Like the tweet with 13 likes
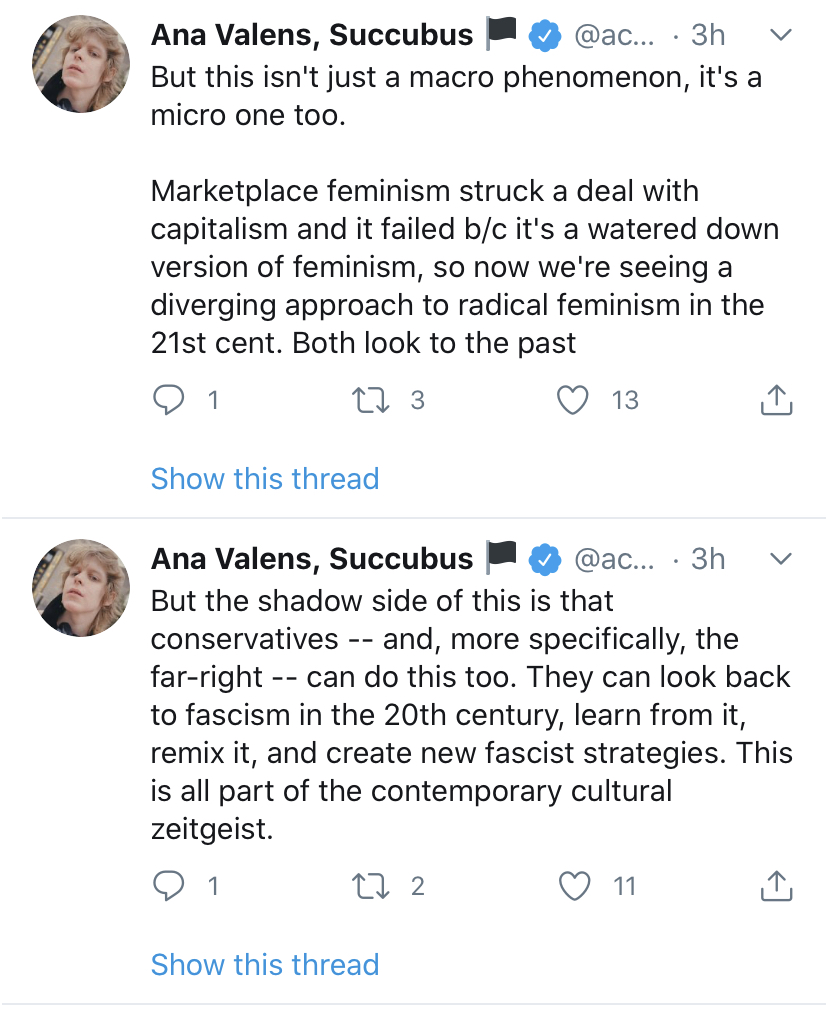The width and height of the screenshot is (828, 1009). (x=572, y=400)
